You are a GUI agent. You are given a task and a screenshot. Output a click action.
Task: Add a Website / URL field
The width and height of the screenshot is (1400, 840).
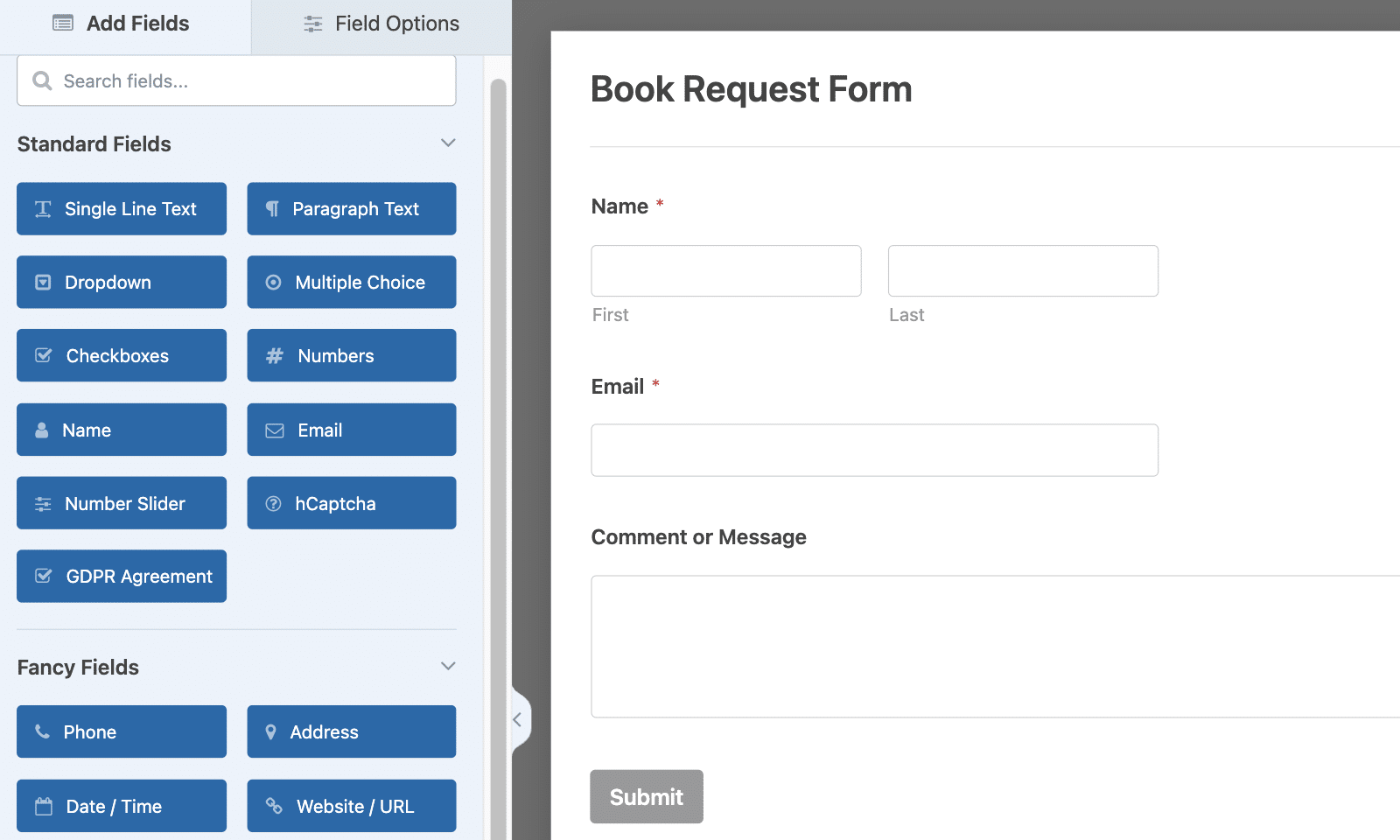[351, 805]
